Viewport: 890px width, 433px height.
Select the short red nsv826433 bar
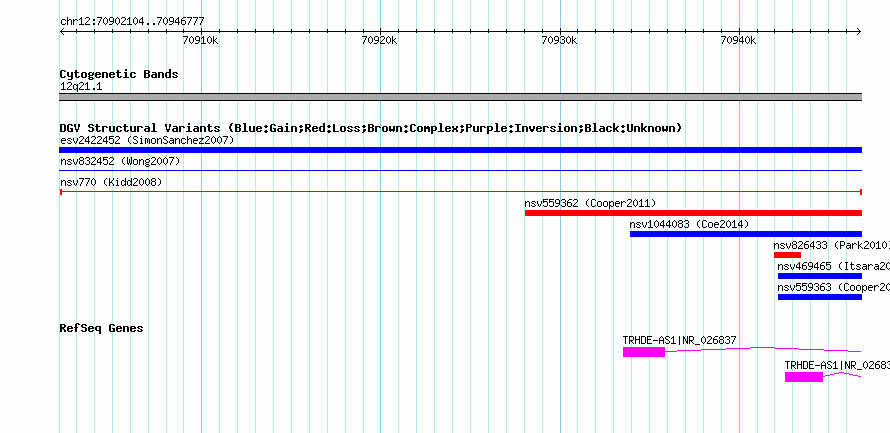tap(787, 255)
